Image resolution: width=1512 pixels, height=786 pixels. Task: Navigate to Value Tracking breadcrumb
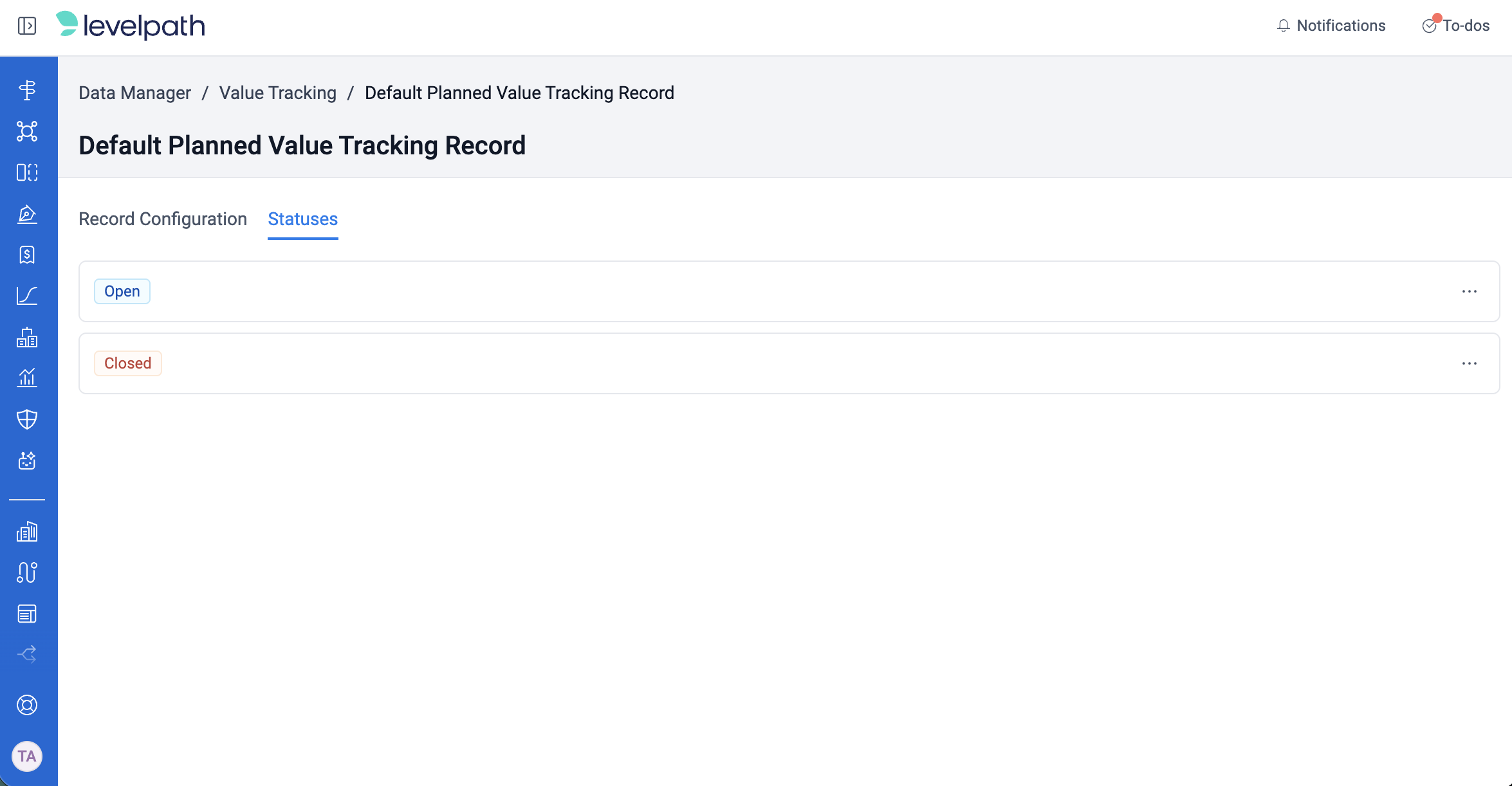(277, 93)
